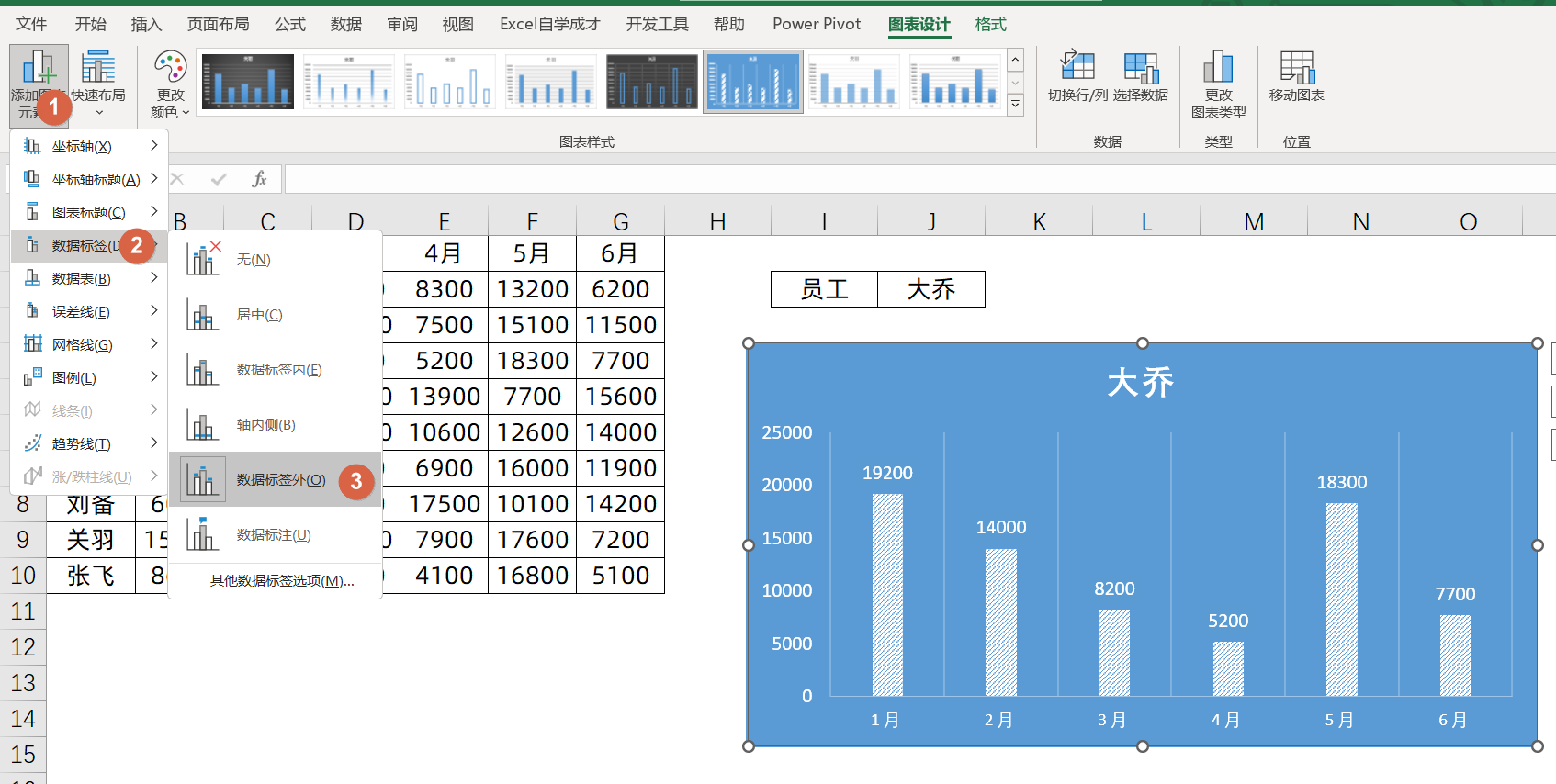Viewport: 1556px width, 784px height.
Task: Open the Add Chart Element dropdown
Action: click(39, 85)
